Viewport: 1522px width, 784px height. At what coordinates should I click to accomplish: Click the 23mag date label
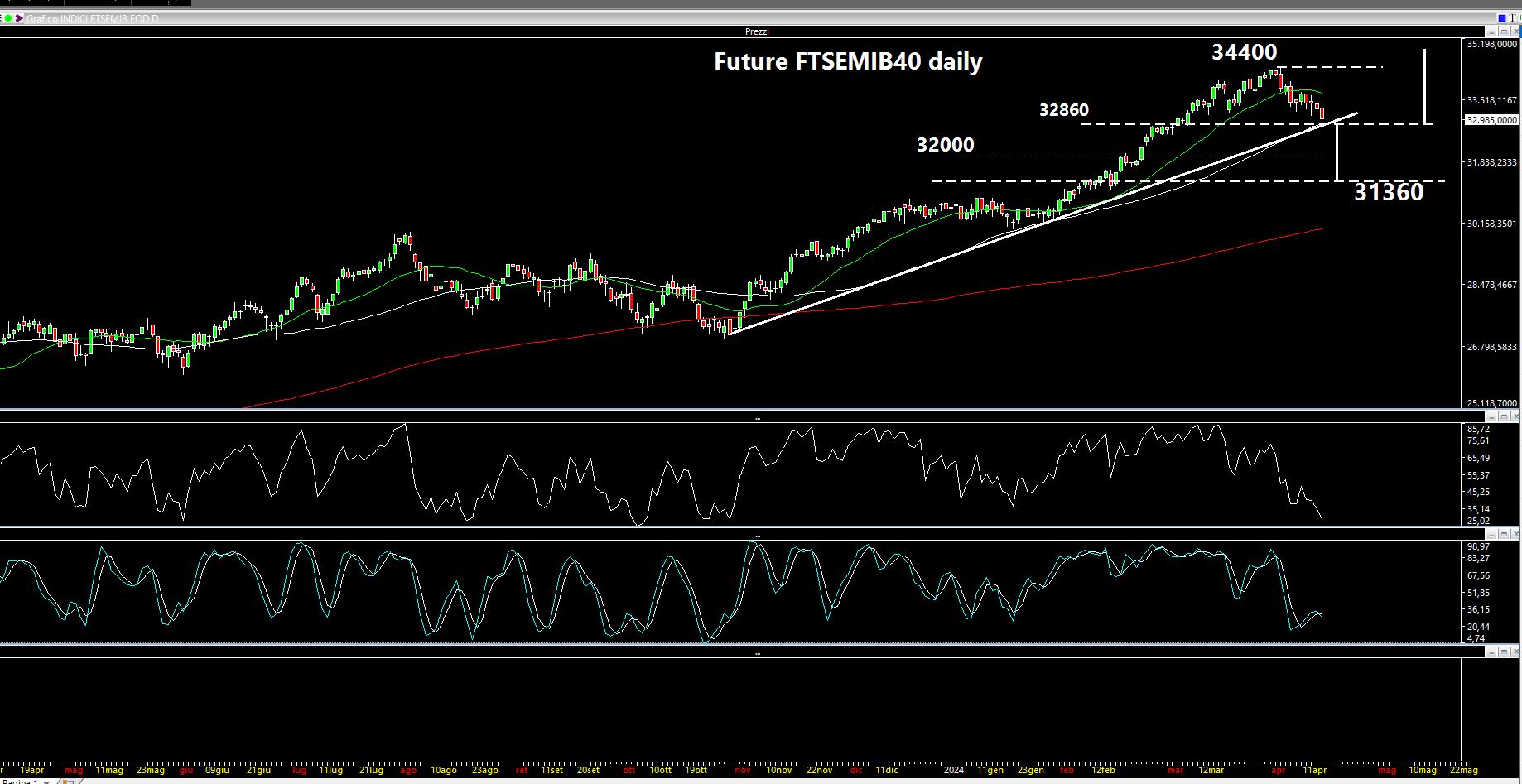point(151,770)
